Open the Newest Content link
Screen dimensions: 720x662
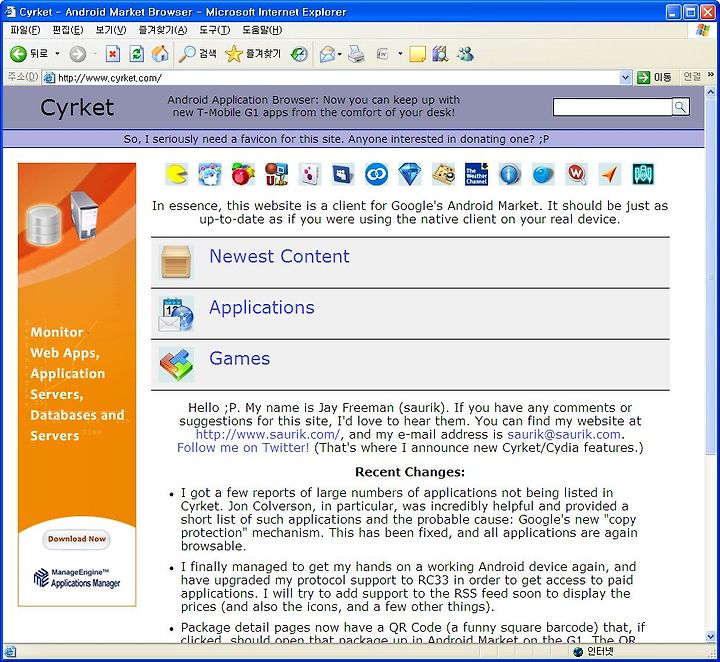point(279,256)
